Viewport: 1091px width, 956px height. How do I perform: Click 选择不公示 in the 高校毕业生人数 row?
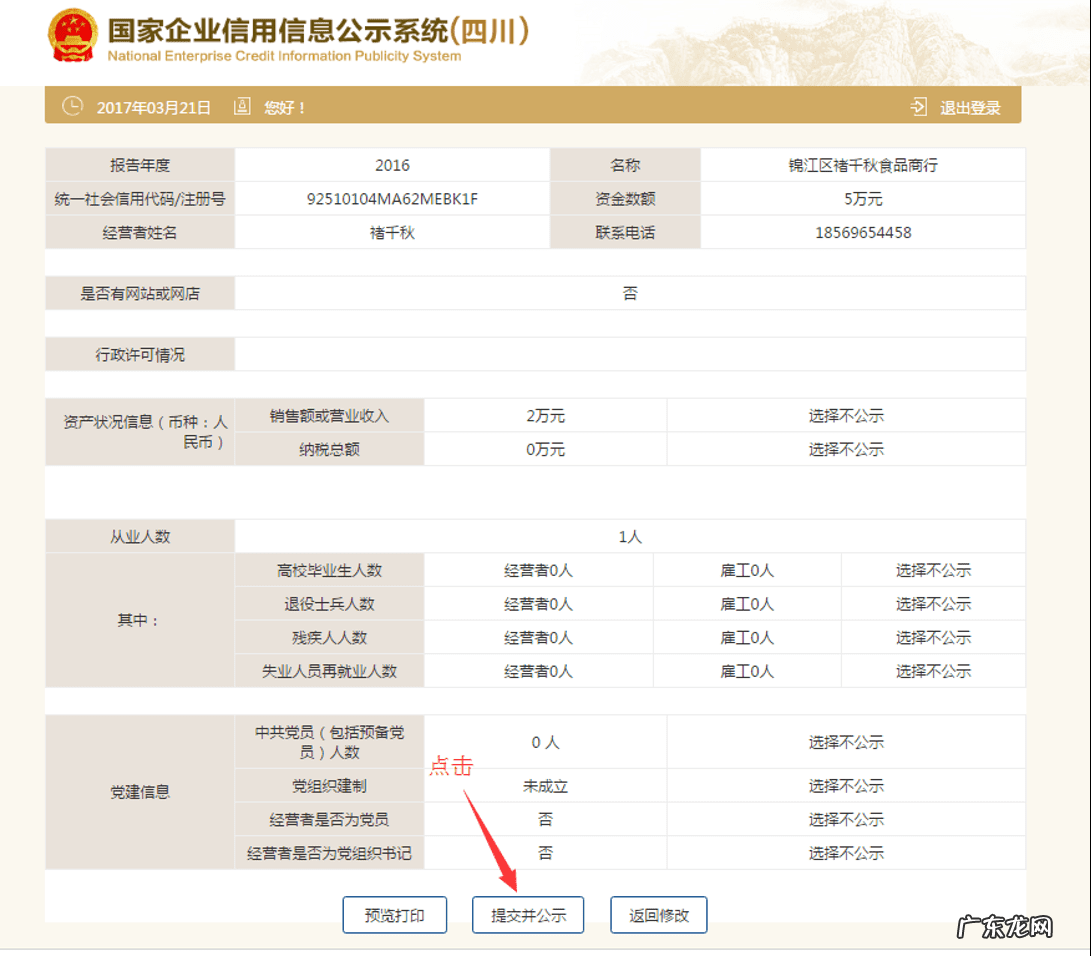(x=933, y=571)
